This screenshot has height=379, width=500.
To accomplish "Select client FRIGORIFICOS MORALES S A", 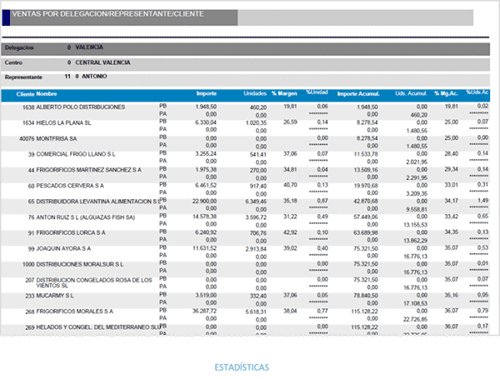I will [75, 311].
